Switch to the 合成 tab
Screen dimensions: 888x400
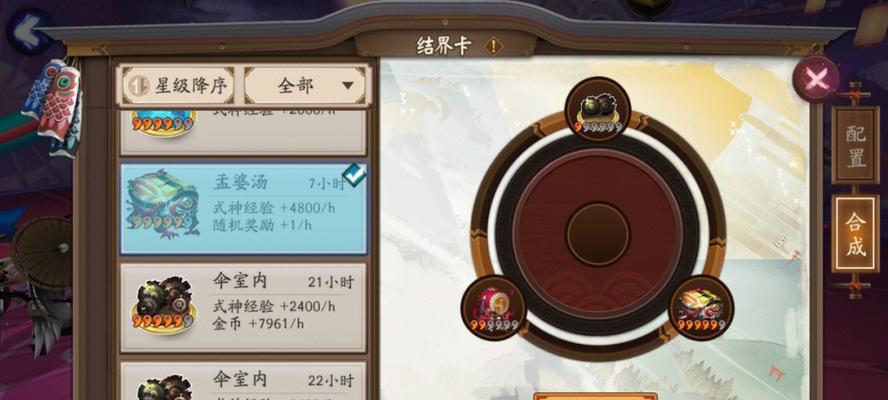point(855,233)
